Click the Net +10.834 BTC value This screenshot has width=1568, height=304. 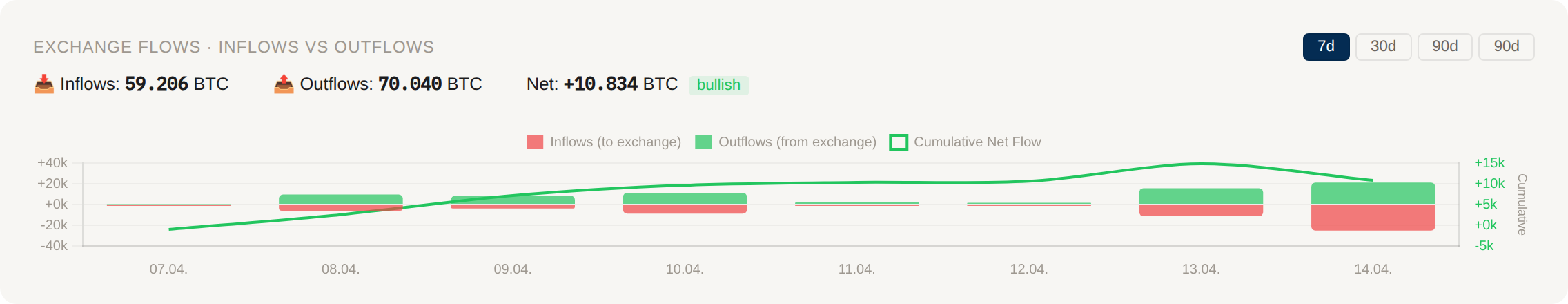coord(600,84)
